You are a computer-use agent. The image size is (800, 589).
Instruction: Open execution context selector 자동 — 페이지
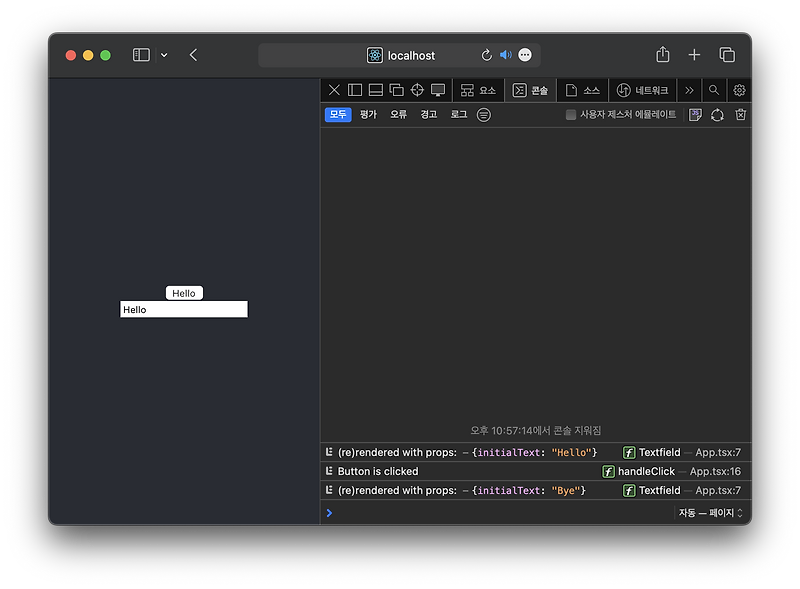(711, 512)
